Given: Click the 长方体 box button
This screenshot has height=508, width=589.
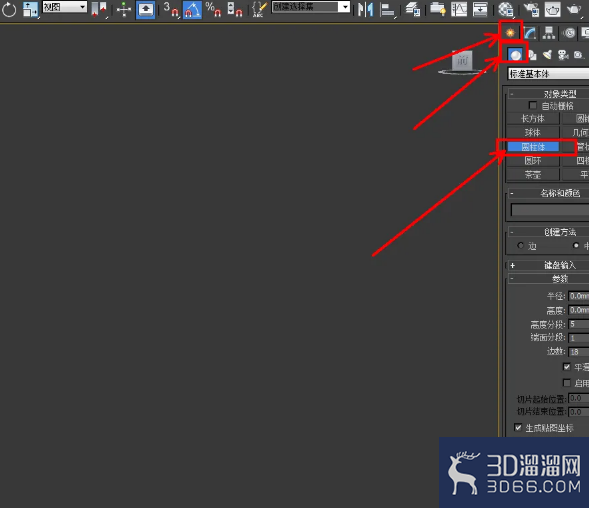Looking at the screenshot, I should [x=533, y=118].
